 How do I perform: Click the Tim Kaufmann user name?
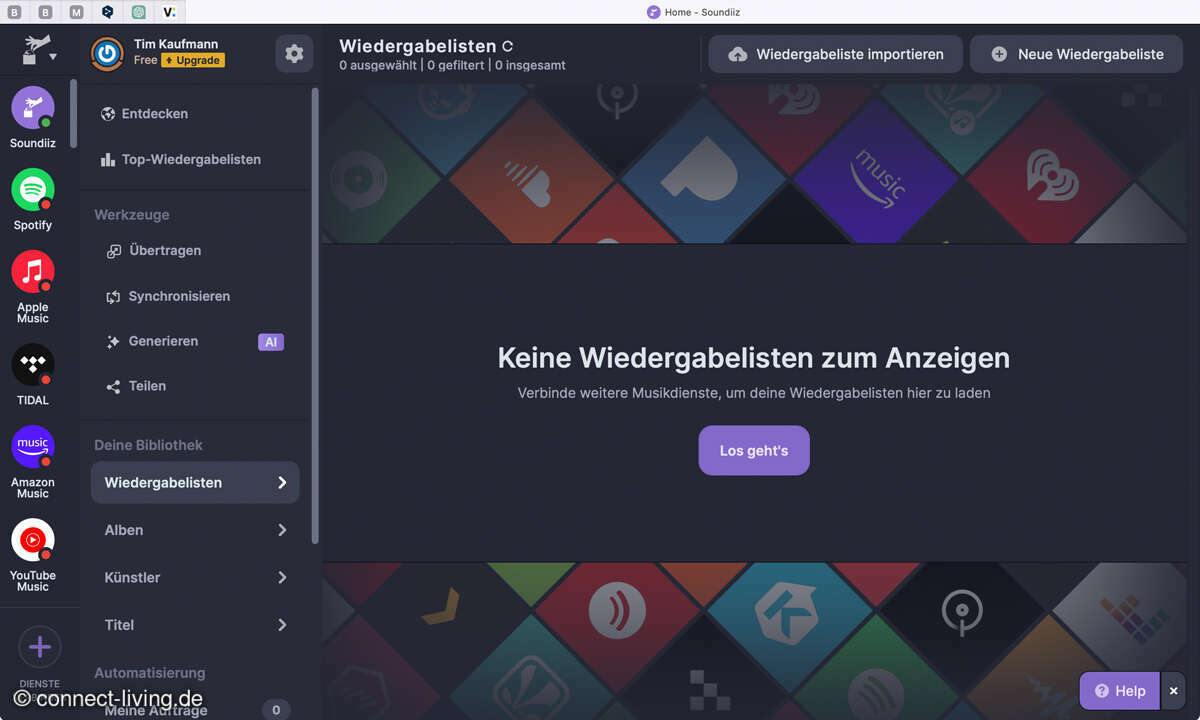(x=176, y=44)
